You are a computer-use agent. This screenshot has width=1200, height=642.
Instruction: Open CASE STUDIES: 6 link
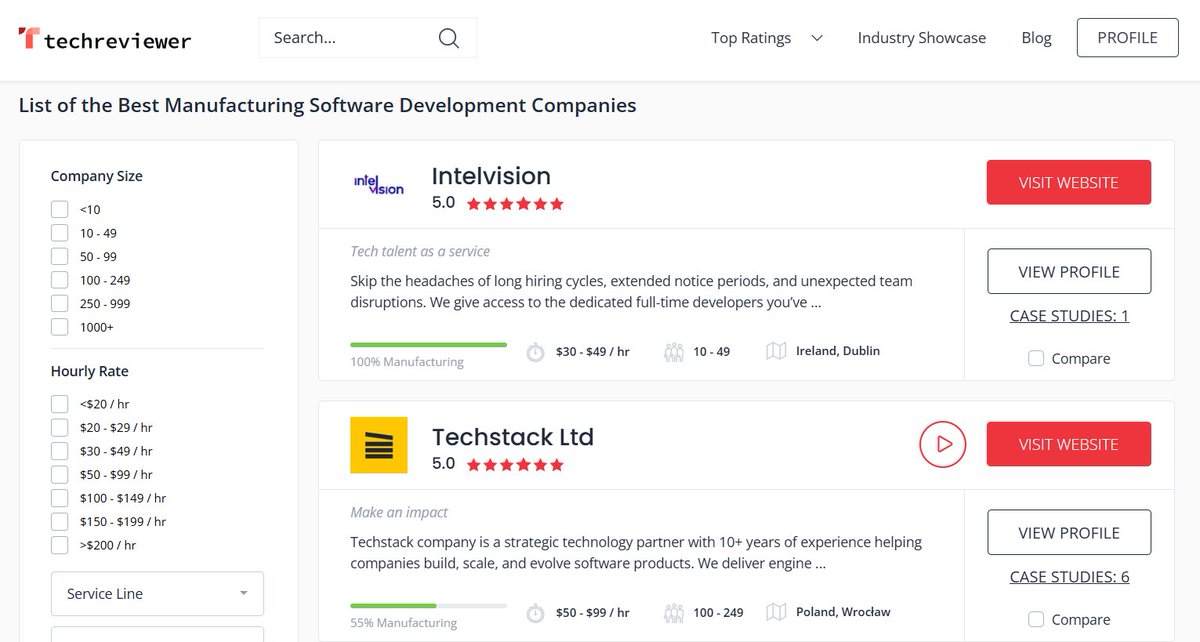[x=1069, y=577]
